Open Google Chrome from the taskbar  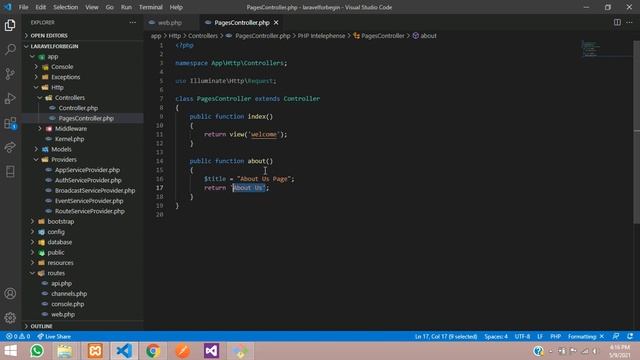click(153, 351)
